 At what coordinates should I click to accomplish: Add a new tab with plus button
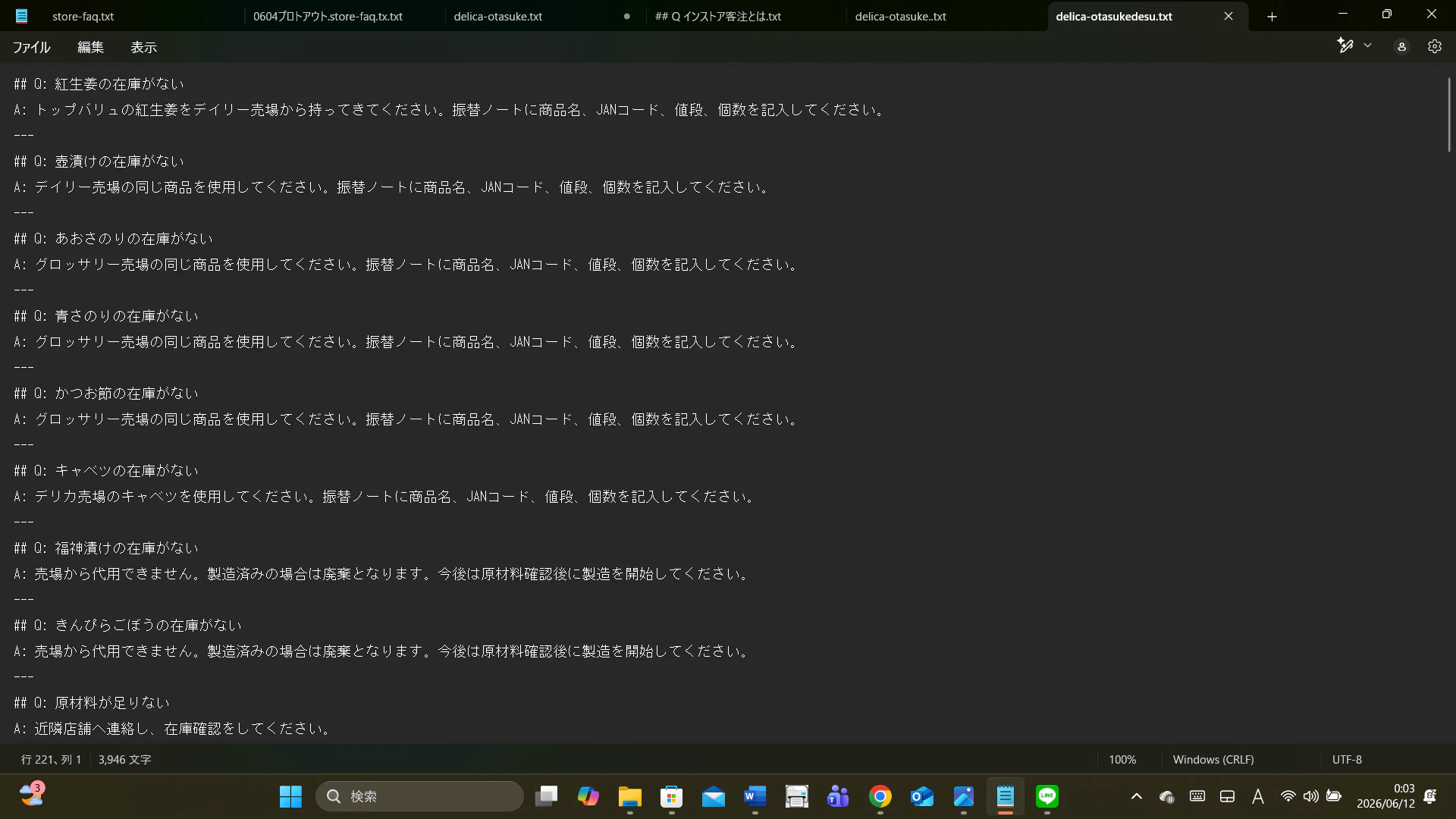pyautogui.click(x=1272, y=17)
